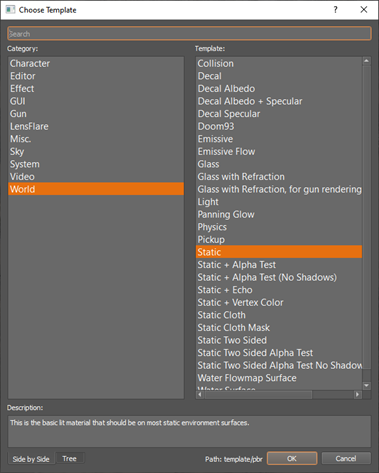The image size is (379, 473).
Task: Select the Sky category
Action: pyautogui.click(x=96, y=151)
